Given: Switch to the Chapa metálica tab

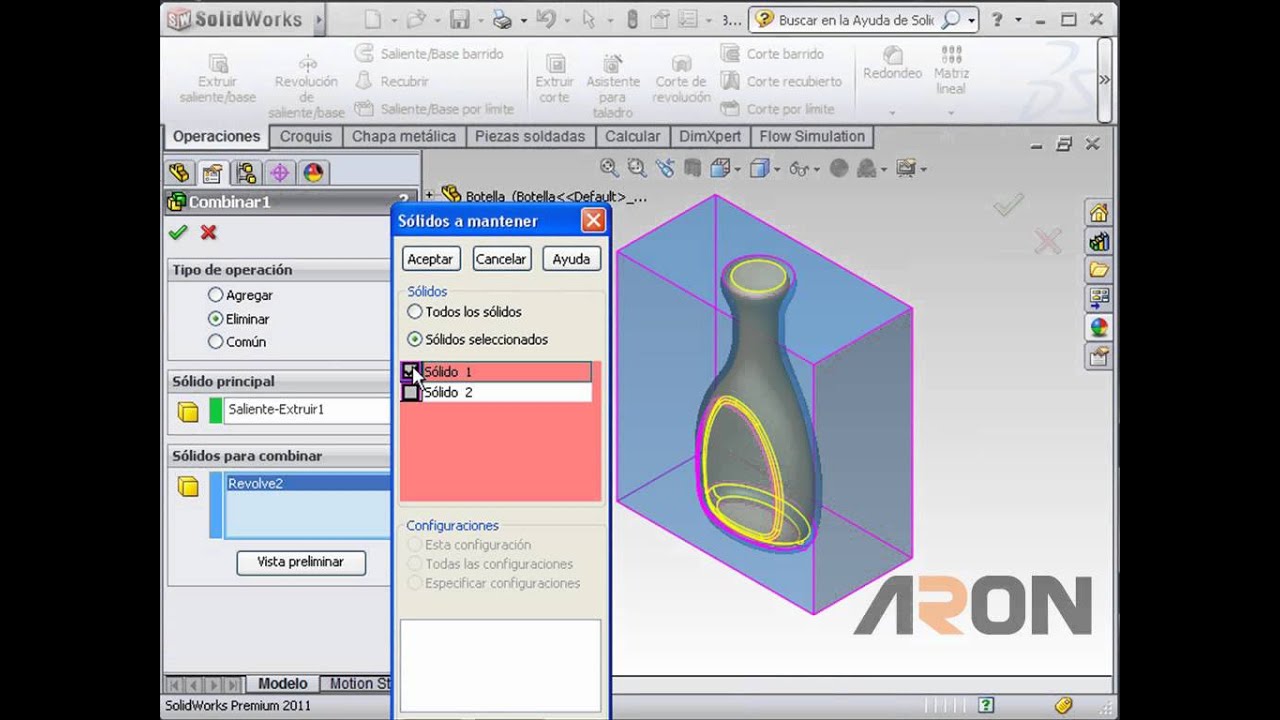Looking at the screenshot, I should pyautogui.click(x=404, y=136).
